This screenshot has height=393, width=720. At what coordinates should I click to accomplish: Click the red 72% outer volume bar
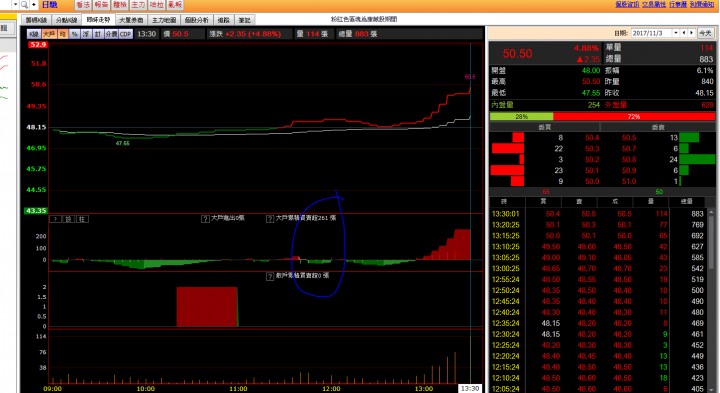(x=634, y=117)
